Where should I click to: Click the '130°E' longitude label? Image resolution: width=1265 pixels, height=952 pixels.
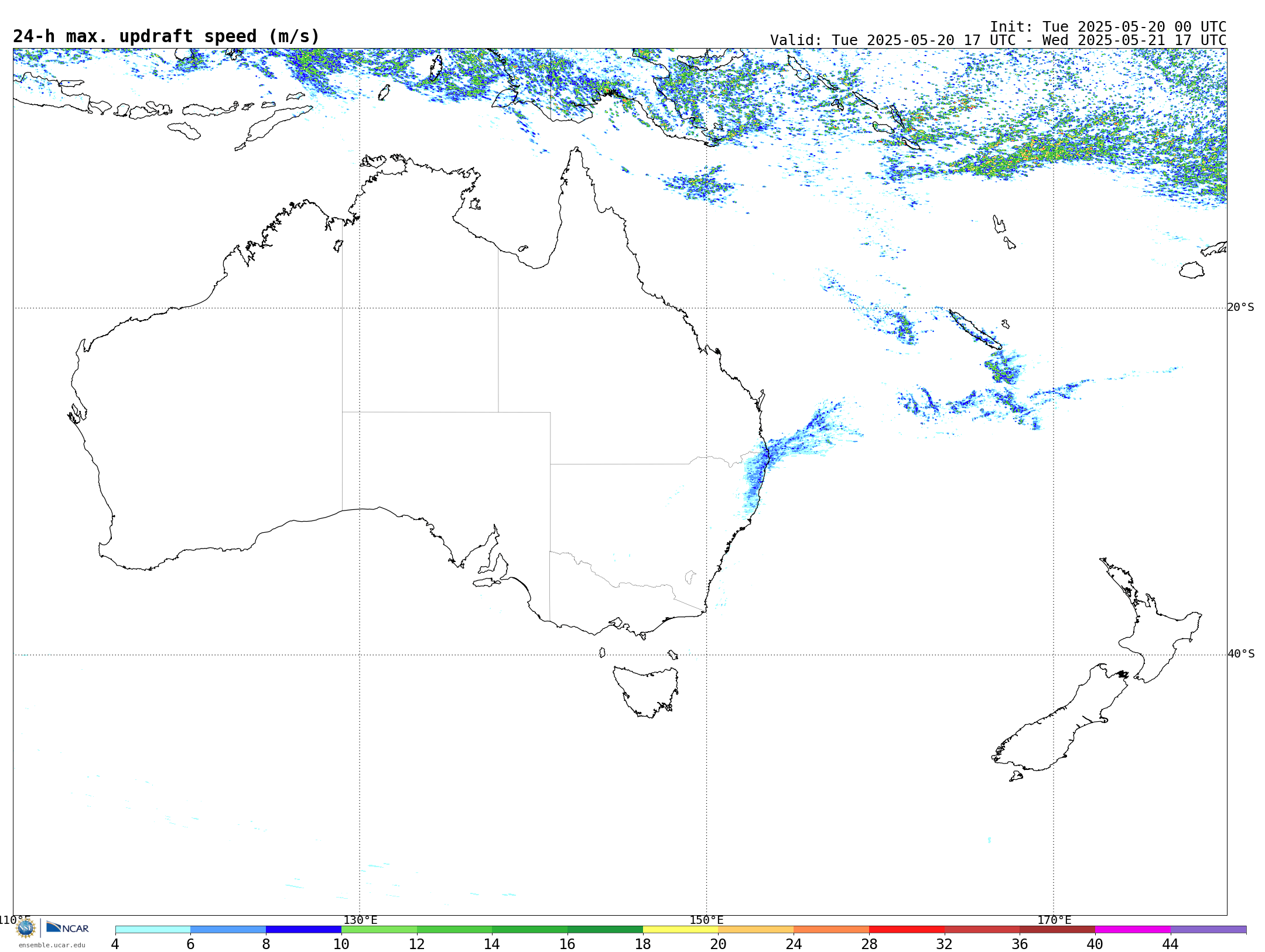tap(360, 920)
